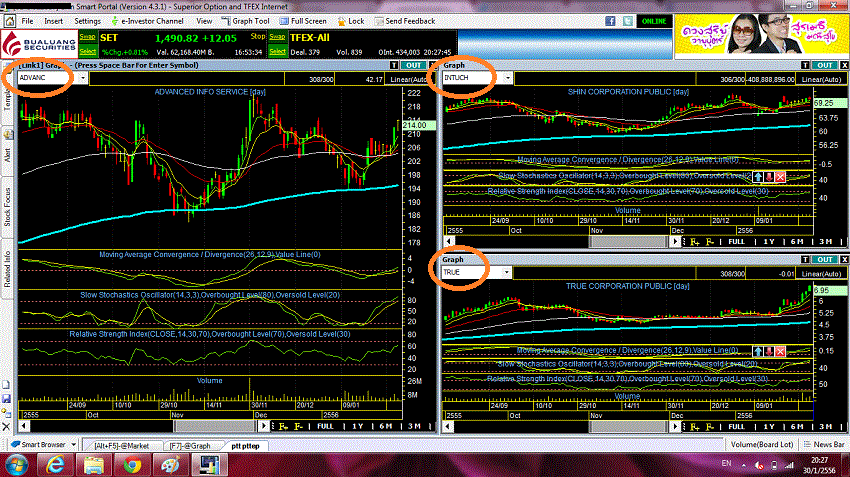This screenshot has width=850, height=477.
Task: Click F- zoom in INTUCH graph
Action: click(x=710, y=242)
